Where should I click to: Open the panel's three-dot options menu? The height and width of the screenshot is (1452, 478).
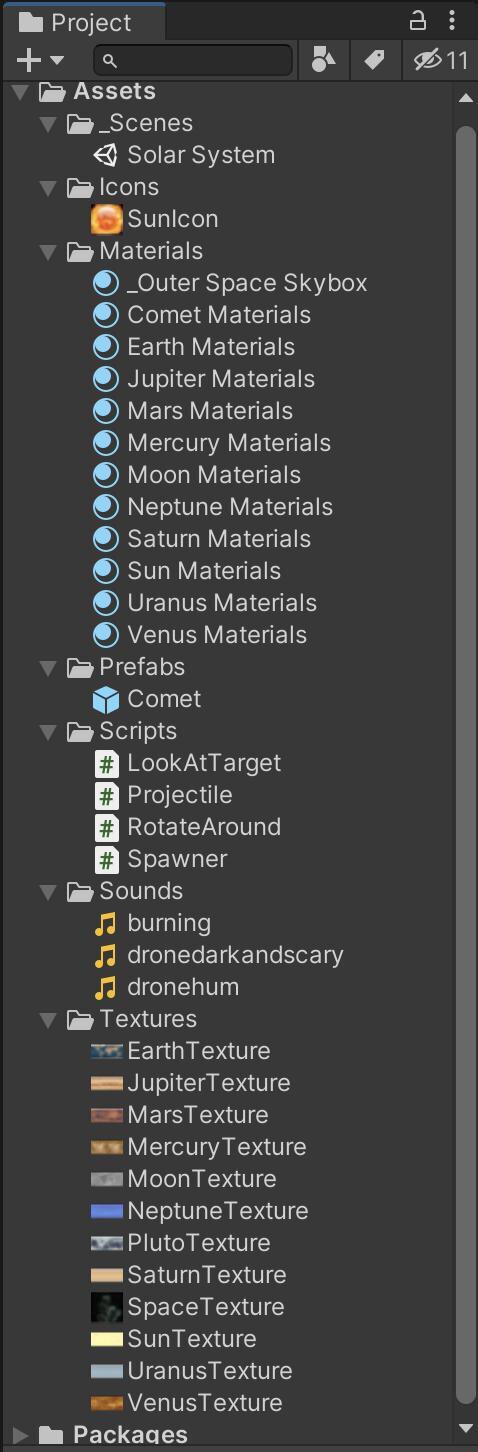pyautogui.click(x=452, y=20)
